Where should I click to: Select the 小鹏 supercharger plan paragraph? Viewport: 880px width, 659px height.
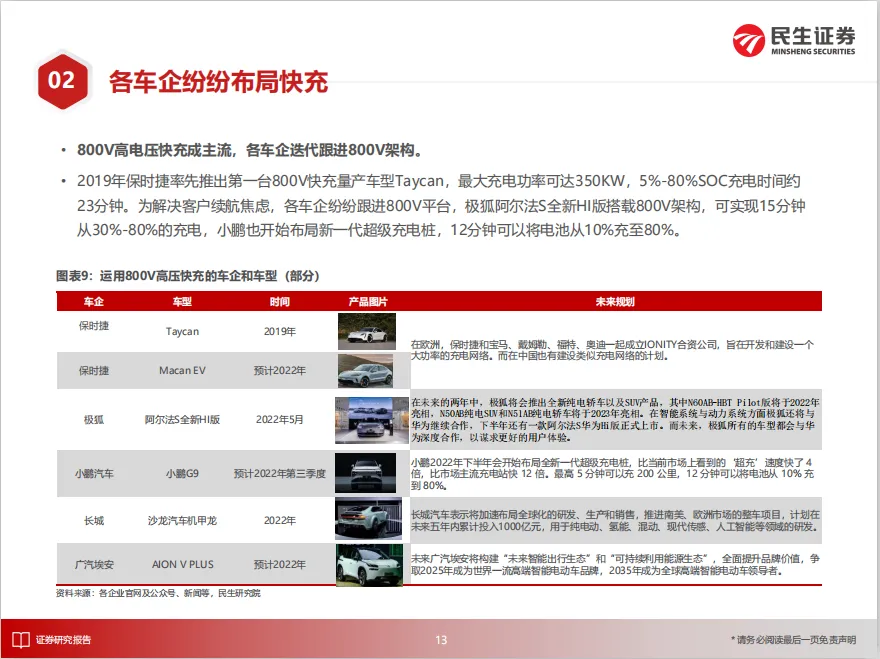[x=612, y=474]
